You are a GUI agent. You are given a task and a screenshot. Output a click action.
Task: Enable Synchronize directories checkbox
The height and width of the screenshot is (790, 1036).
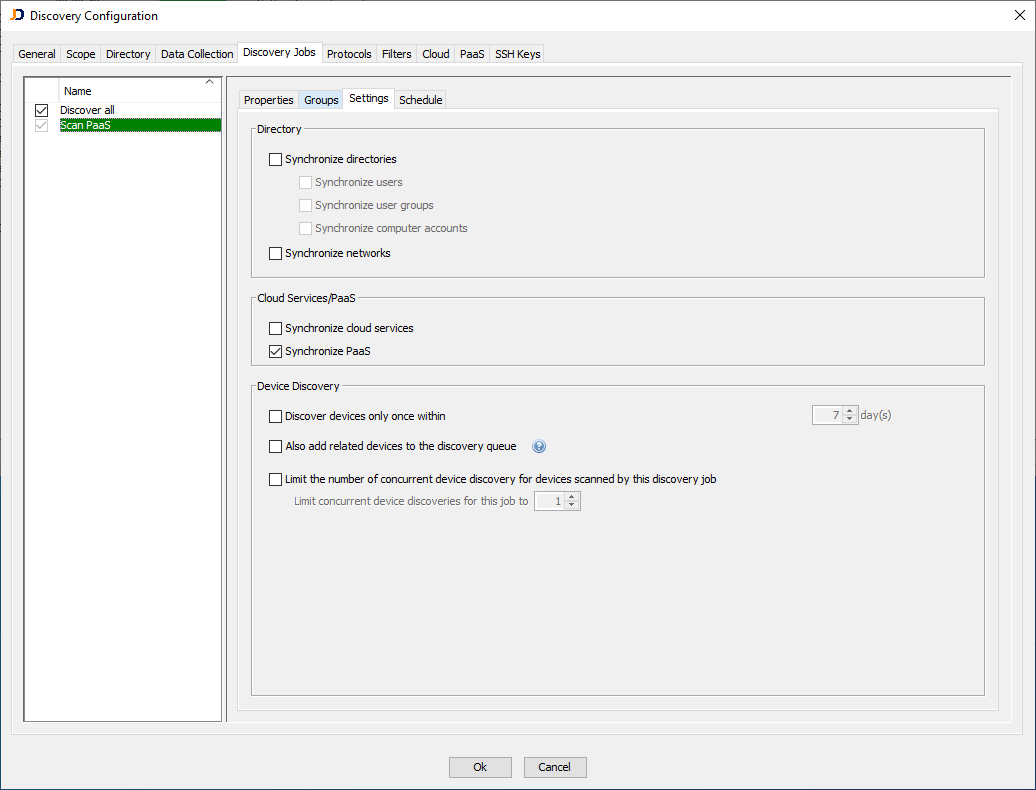tap(276, 159)
